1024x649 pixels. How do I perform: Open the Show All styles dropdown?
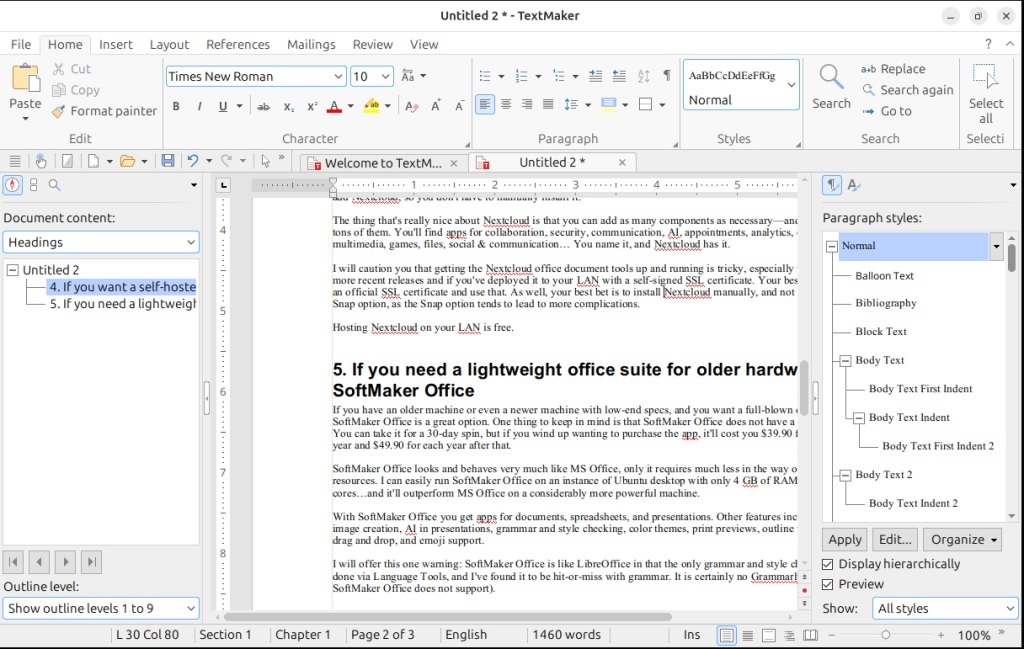point(945,609)
